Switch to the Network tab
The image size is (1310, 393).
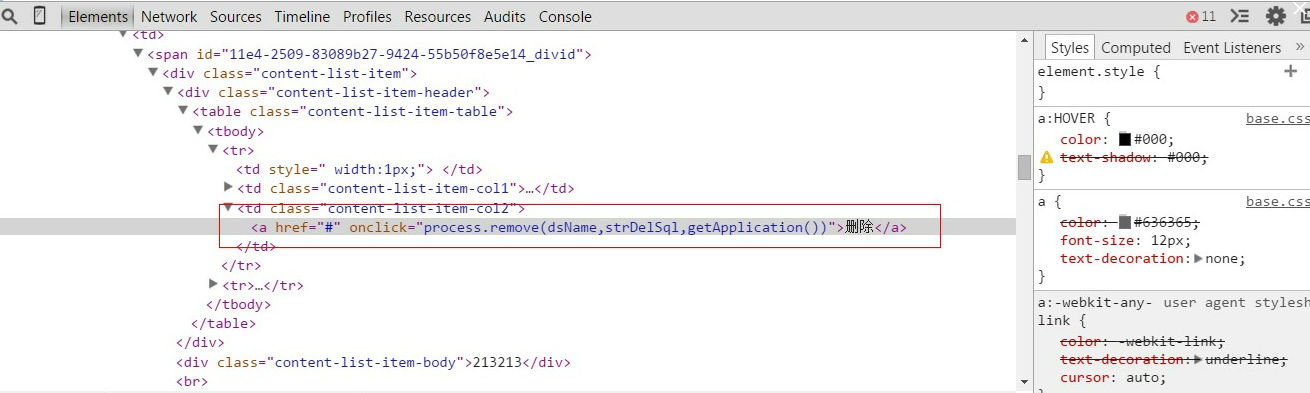click(169, 16)
